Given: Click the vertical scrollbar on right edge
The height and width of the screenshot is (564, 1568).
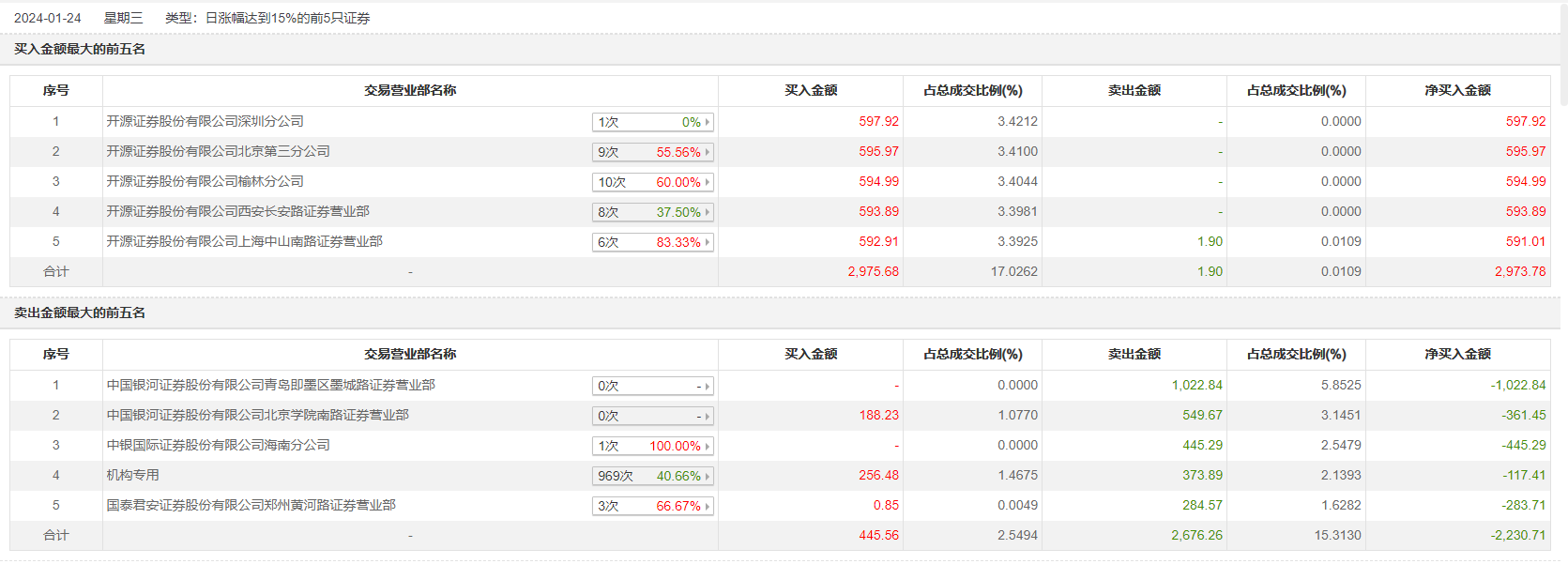Looking at the screenshot, I should [x=1563, y=56].
